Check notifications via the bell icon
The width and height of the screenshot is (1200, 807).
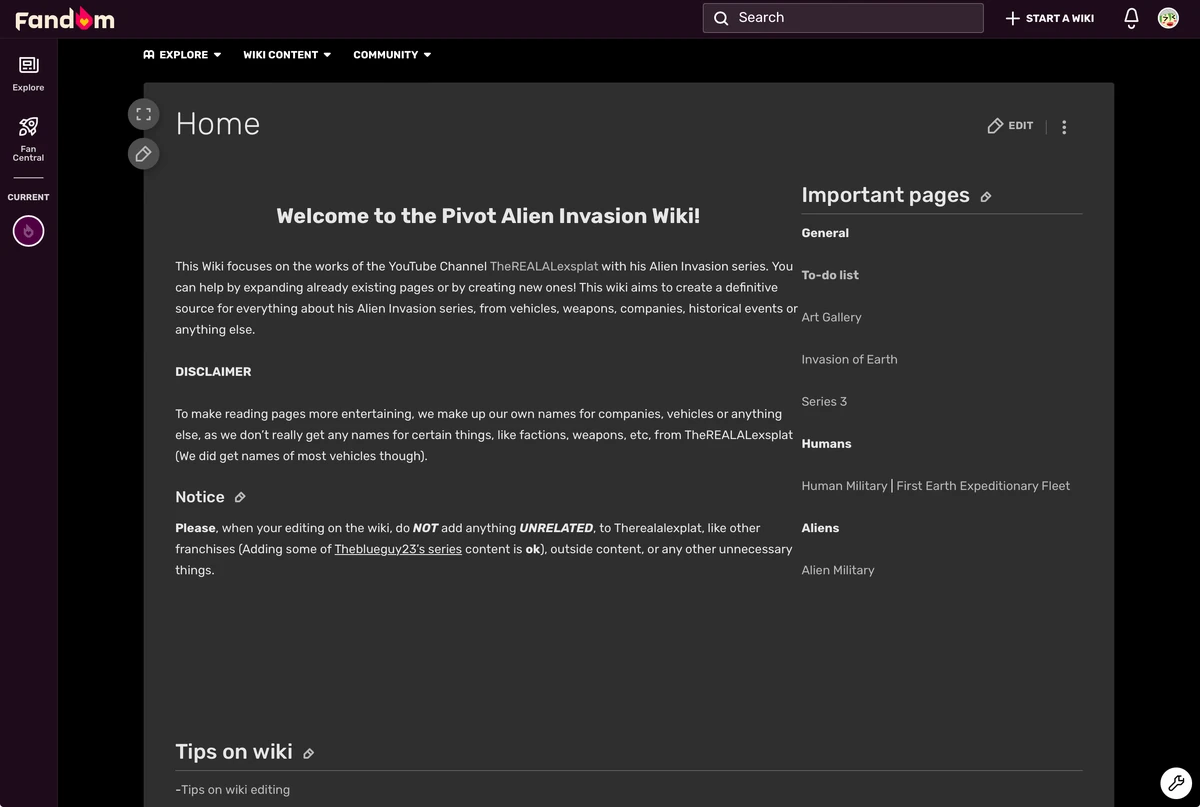pos(1130,17)
